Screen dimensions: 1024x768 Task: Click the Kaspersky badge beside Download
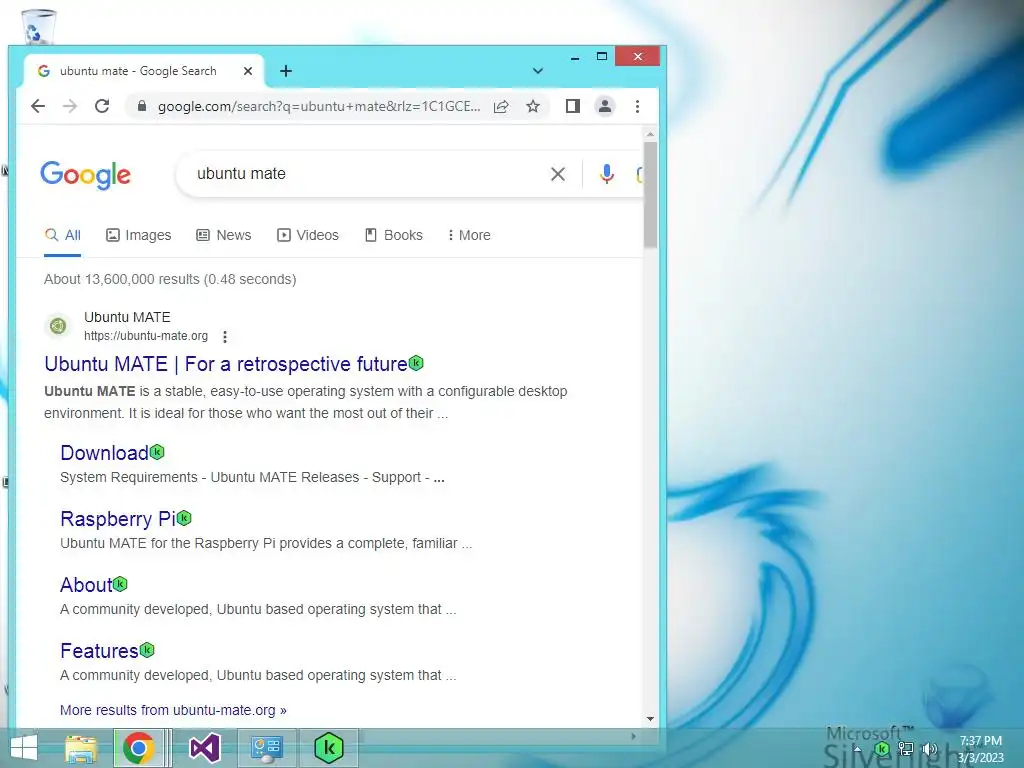(x=157, y=452)
